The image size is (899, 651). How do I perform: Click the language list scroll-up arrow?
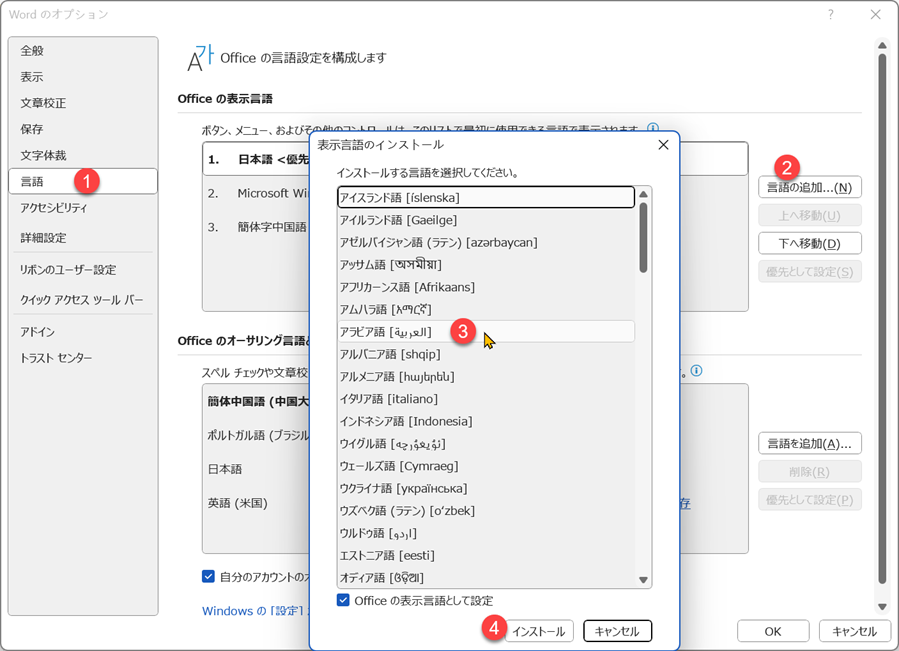[643, 194]
